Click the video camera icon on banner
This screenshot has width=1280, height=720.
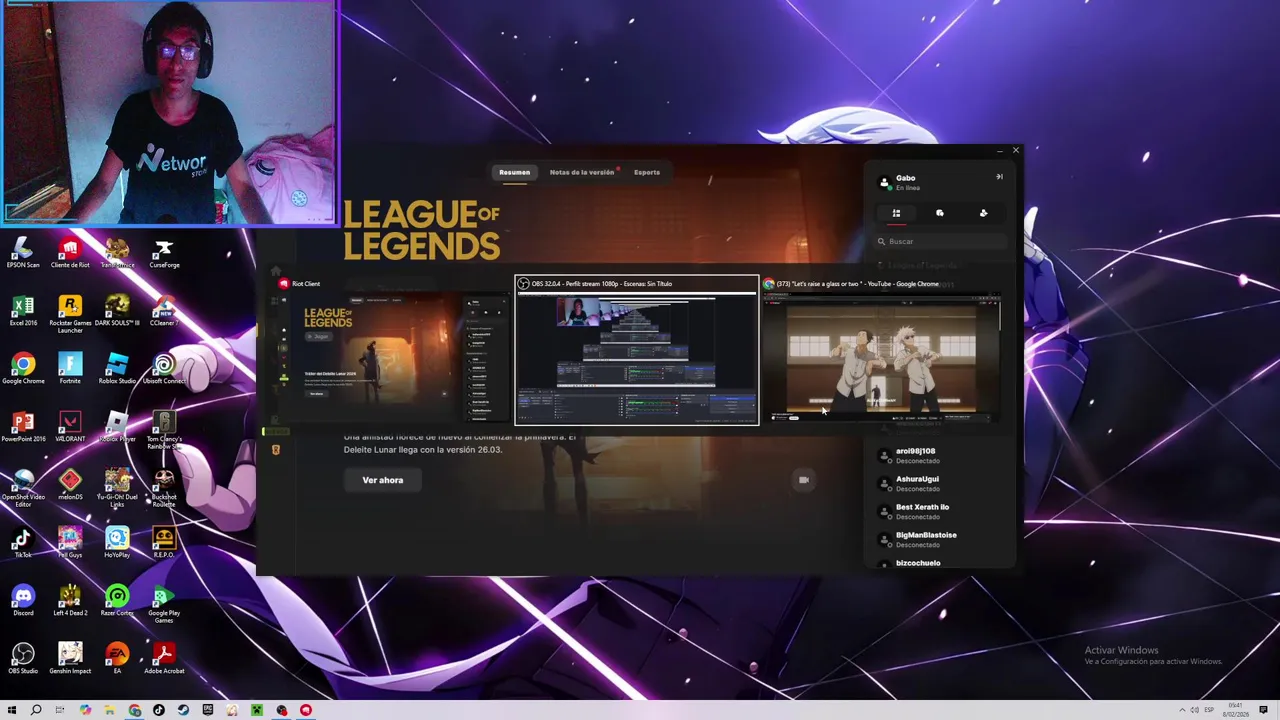pyautogui.click(x=803, y=480)
